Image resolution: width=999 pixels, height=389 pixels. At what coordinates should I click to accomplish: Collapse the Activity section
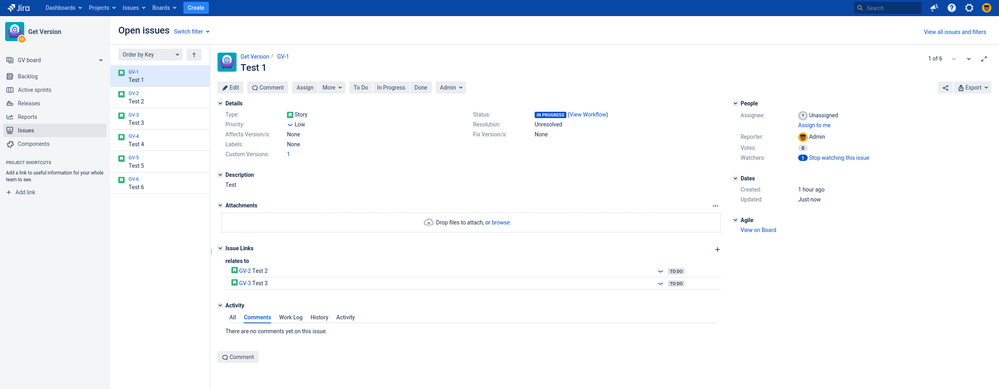coord(220,306)
